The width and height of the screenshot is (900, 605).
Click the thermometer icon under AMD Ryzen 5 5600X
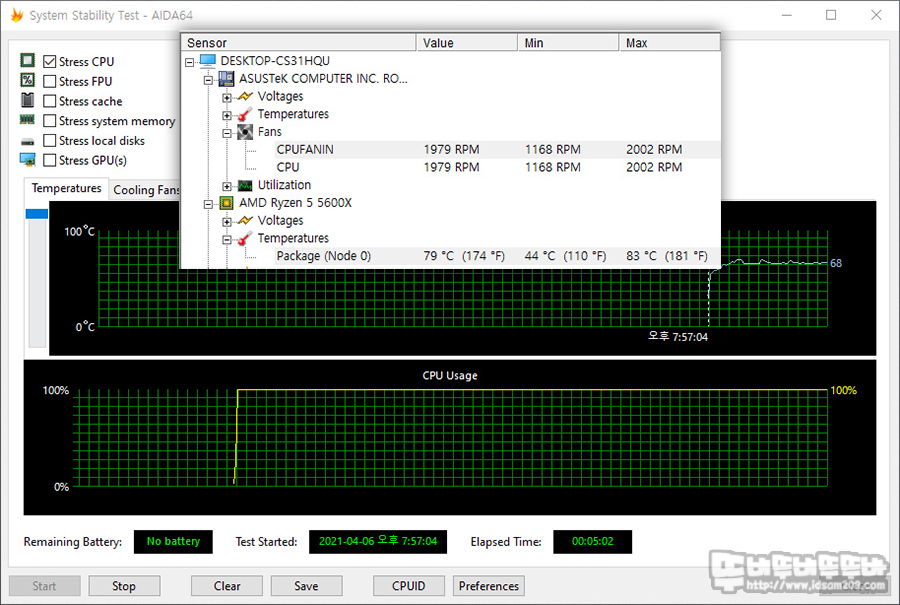245,238
